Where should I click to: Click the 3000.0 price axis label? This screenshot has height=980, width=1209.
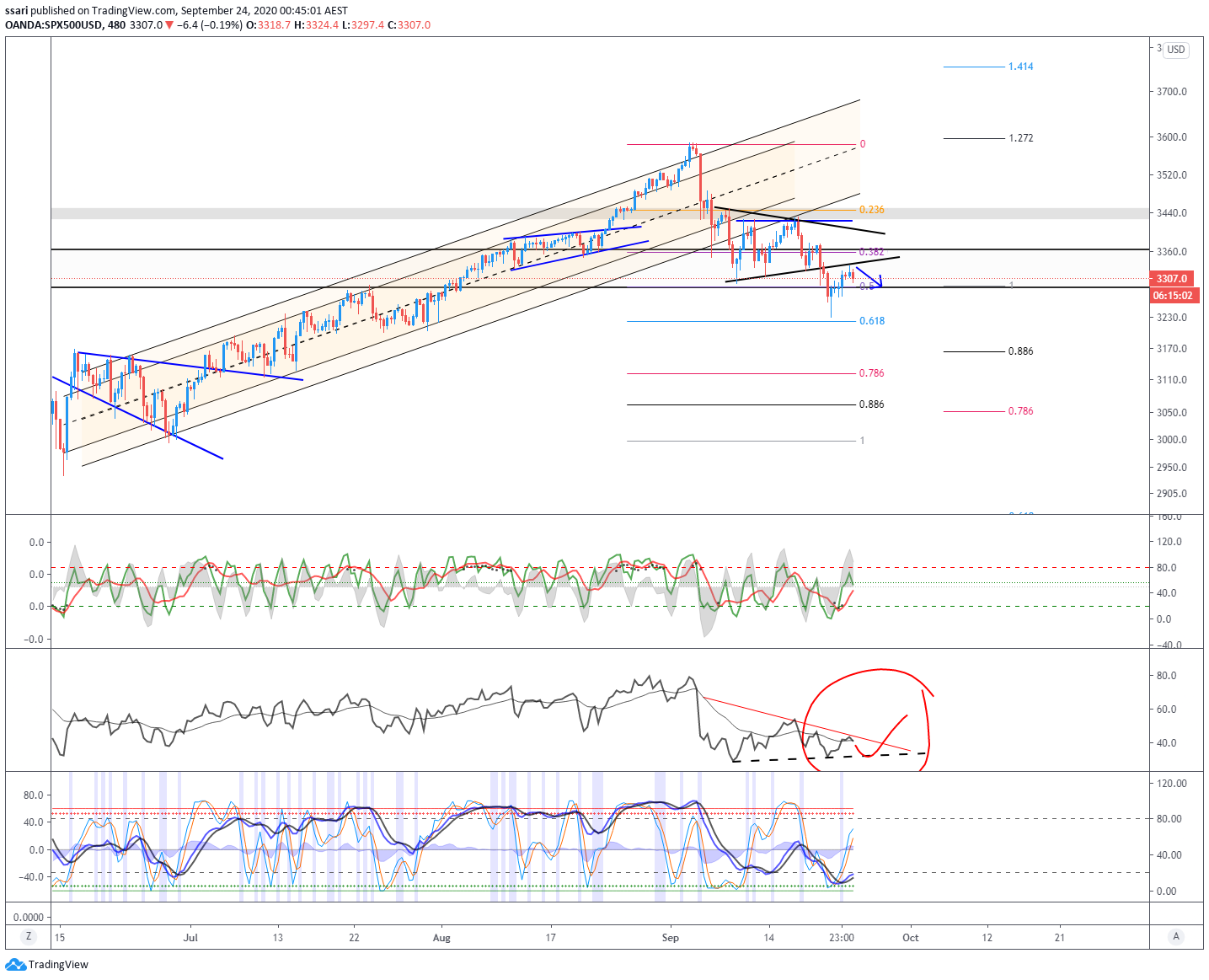click(1172, 439)
